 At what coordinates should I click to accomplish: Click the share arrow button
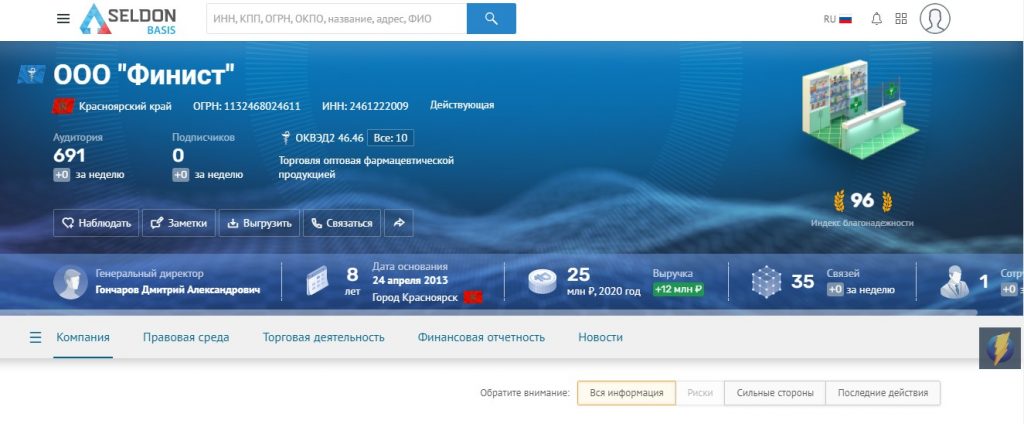(398, 223)
